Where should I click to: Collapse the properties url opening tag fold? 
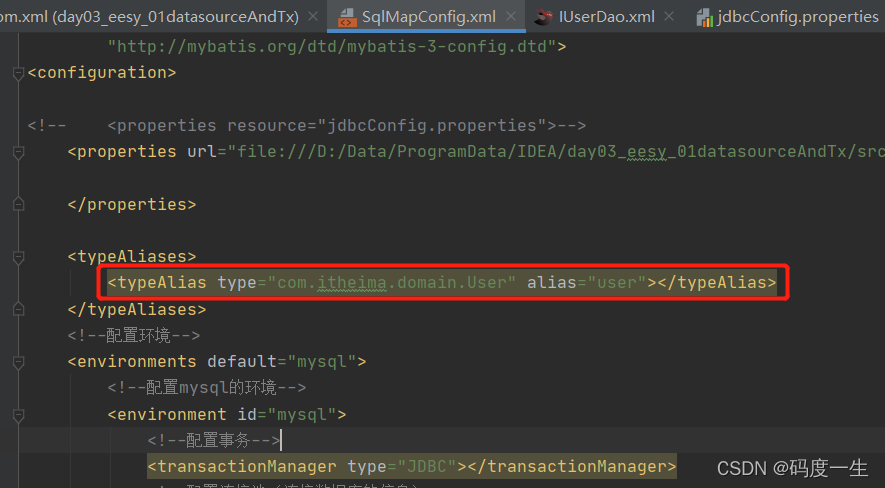coord(18,152)
